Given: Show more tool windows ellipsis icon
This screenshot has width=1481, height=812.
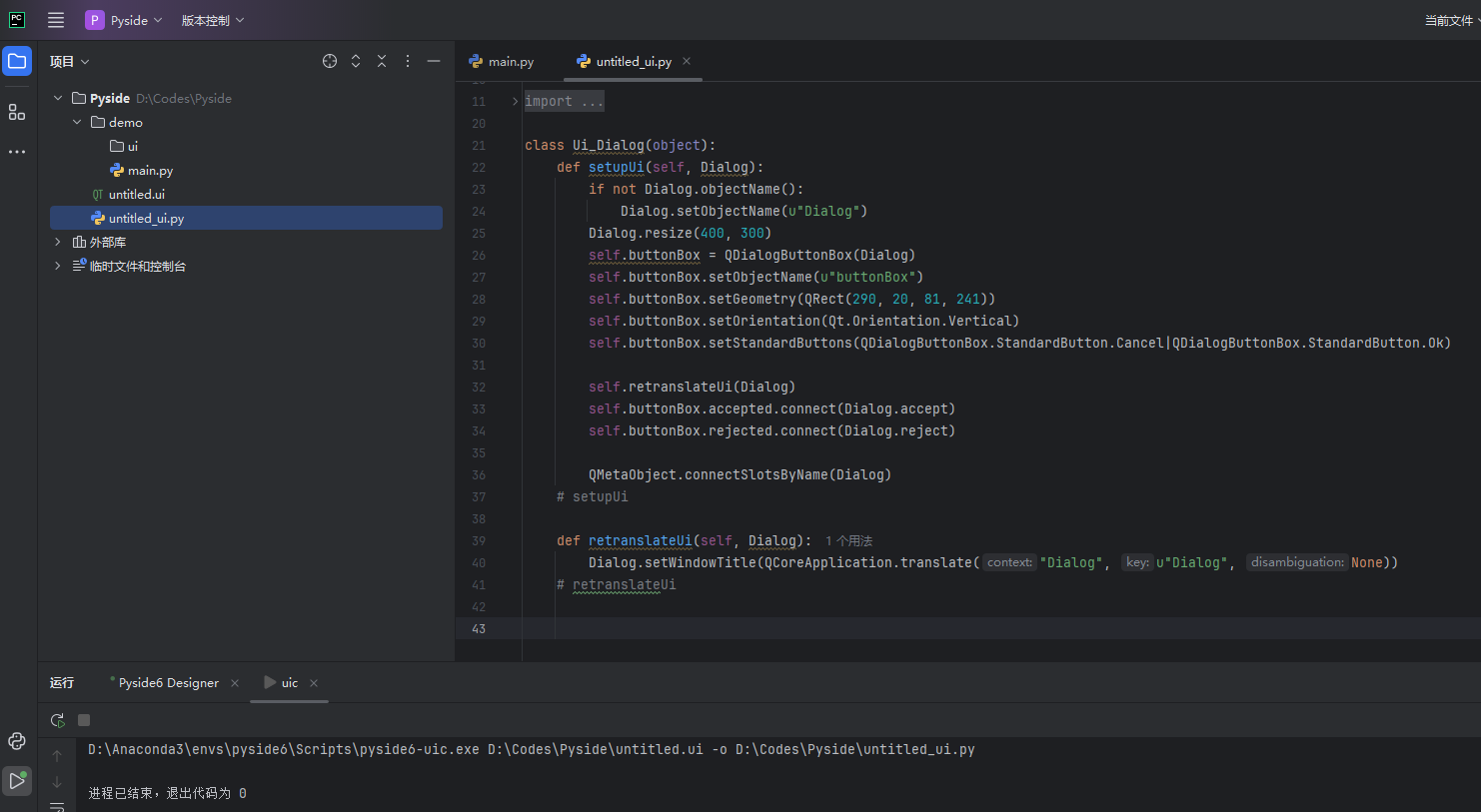Looking at the screenshot, I should click(17, 152).
